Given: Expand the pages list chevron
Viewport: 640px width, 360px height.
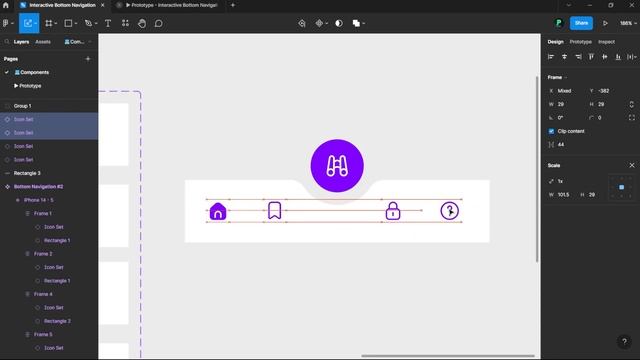Looking at the screenshot, I should [x=90, y=42].
